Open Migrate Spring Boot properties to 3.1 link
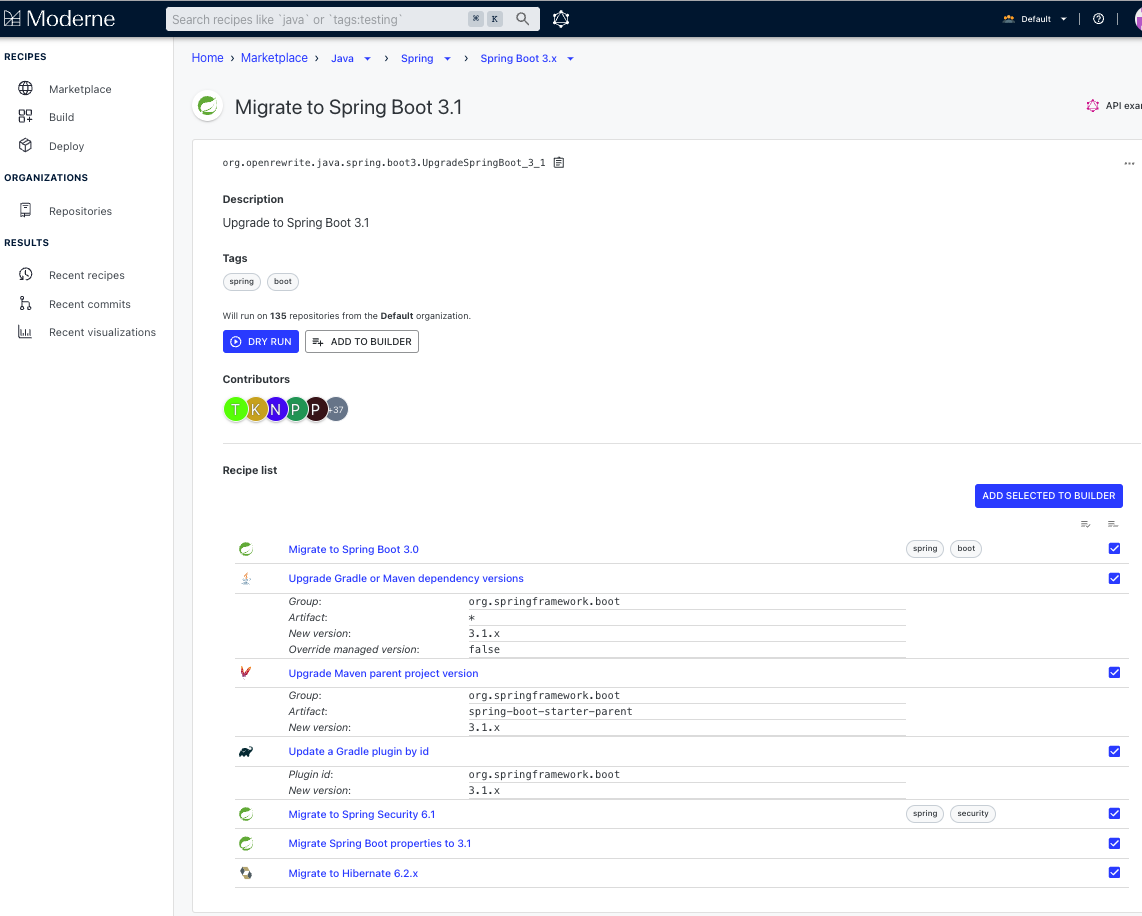Image resolution: width=1142 pixels, height=916 pixels. [x=379, y=843]
